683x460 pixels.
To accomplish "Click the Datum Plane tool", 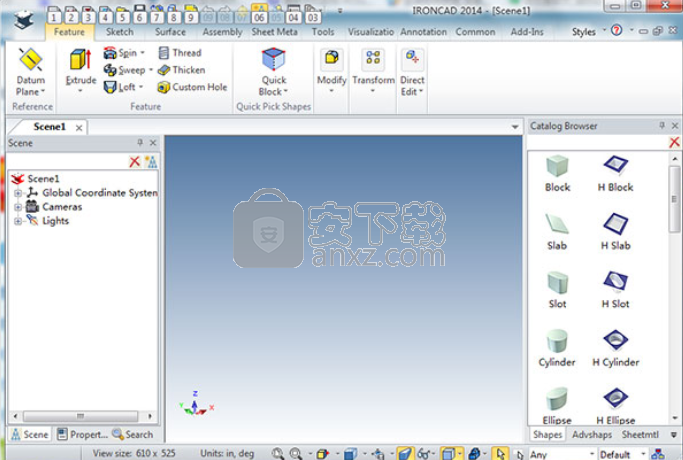I will pyautogui.click(x=30, y=72).
